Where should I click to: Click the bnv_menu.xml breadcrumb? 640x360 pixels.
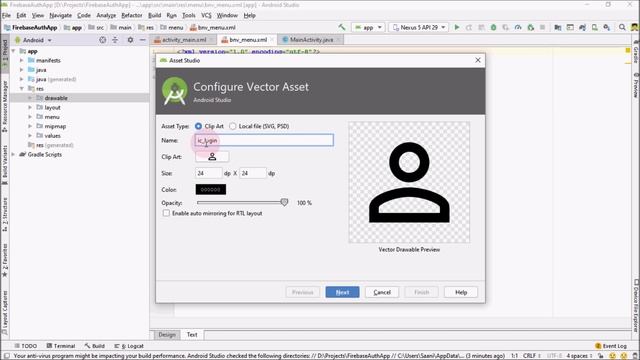(213, 27)
